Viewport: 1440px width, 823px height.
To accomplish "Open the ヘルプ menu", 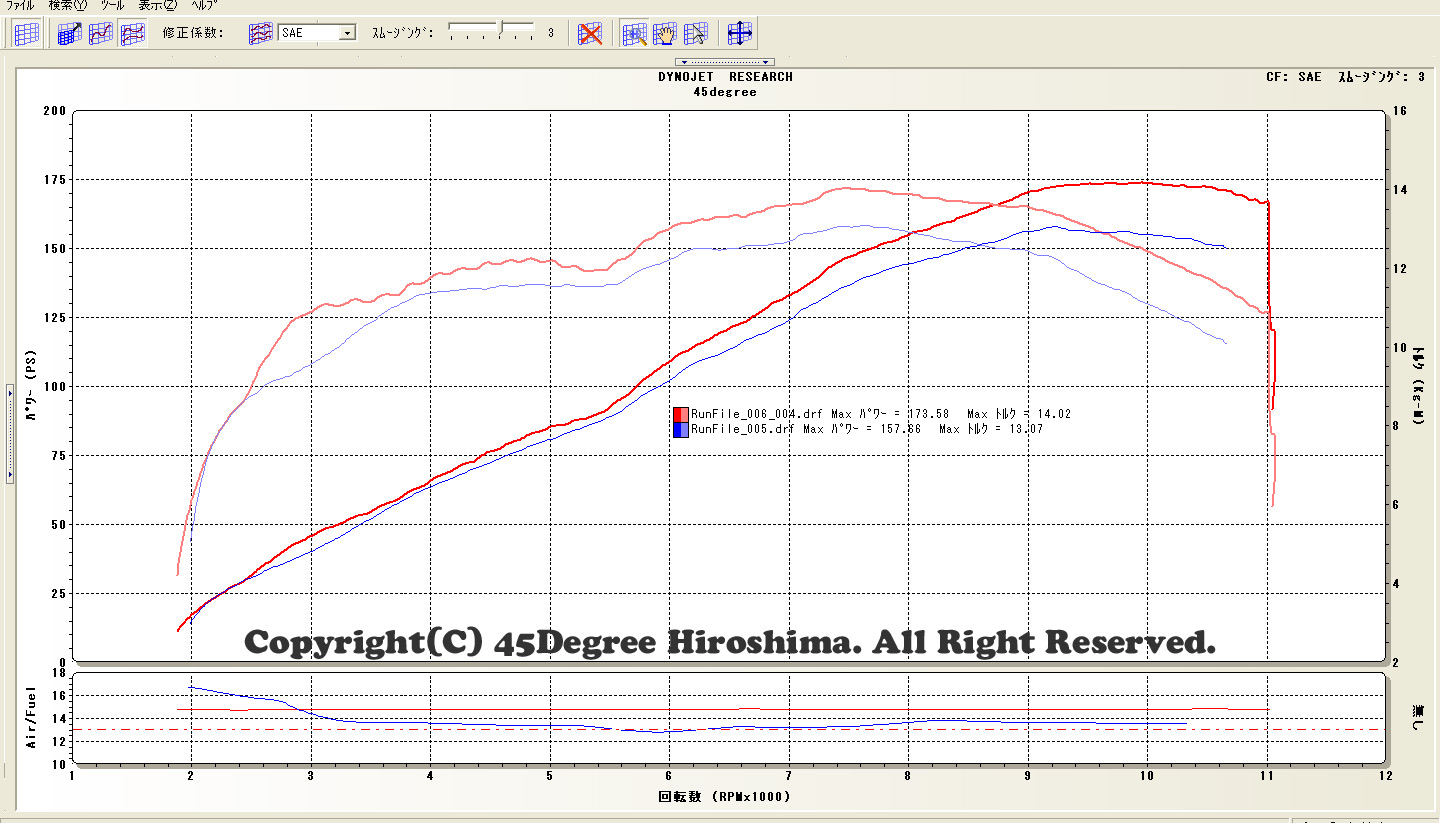I will [205, 5].
